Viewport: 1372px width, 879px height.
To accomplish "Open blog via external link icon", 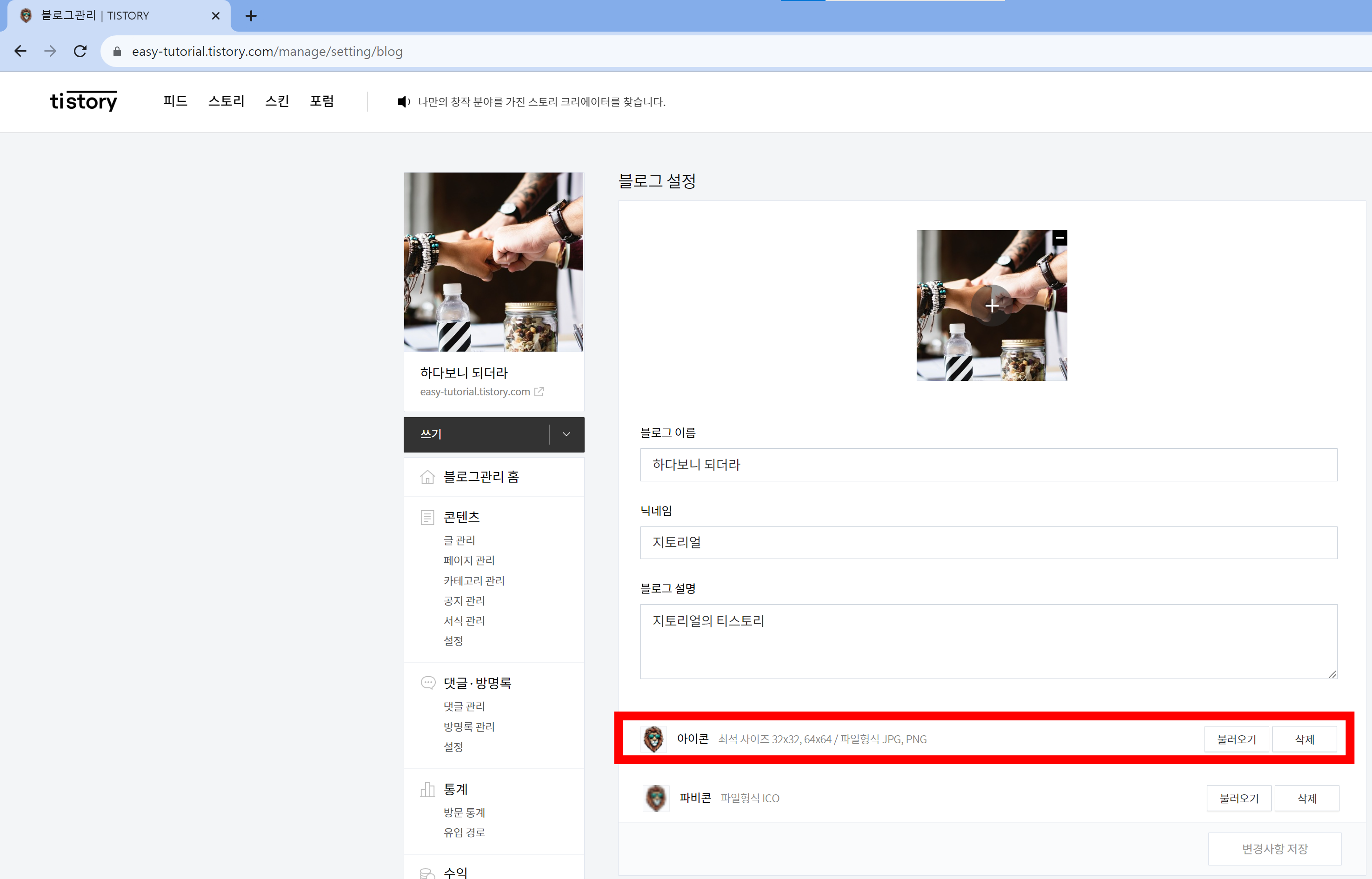I will 539,392.
